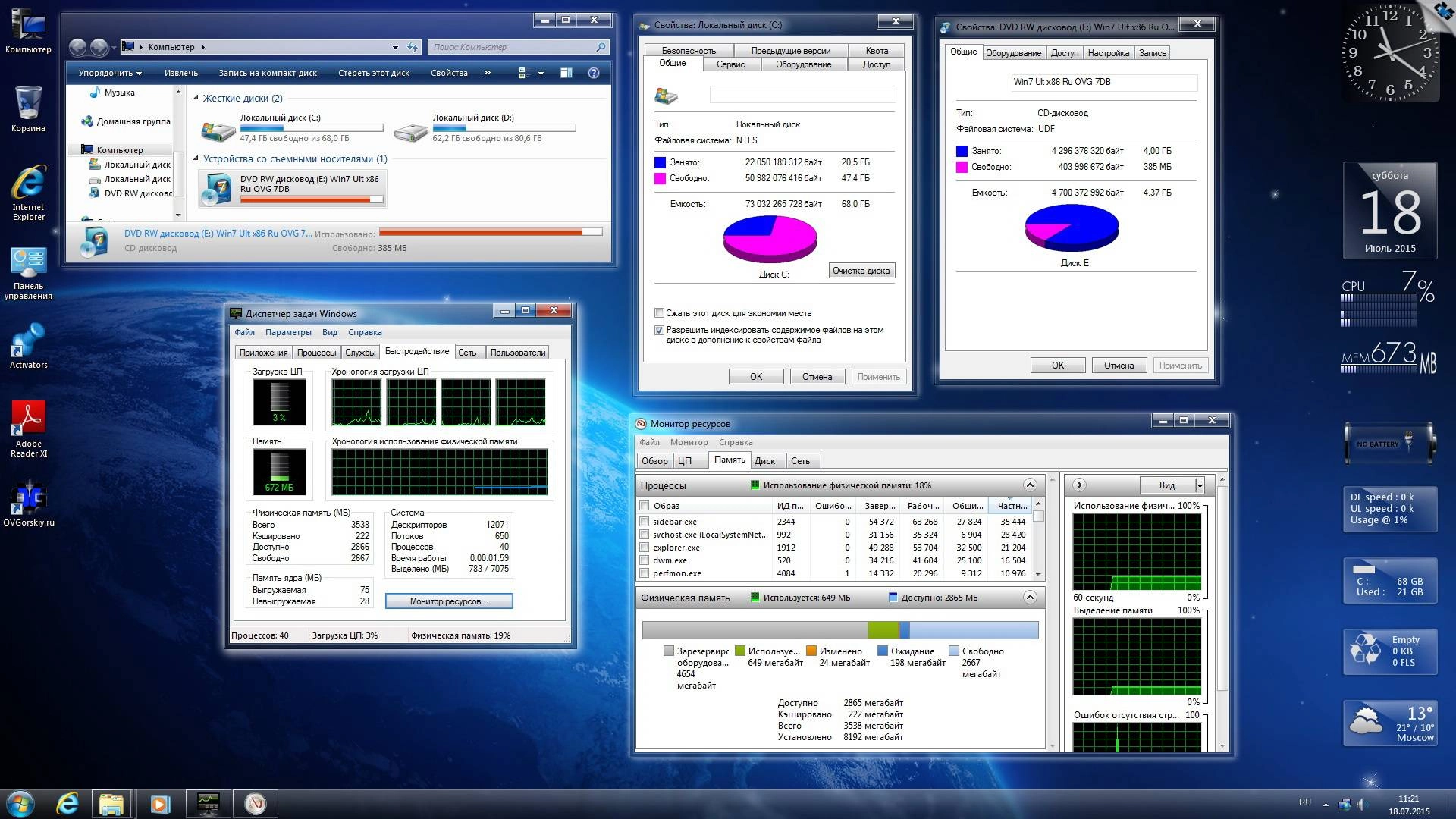Click the Local Disk C capacity bar
This screenshot has height=819, width=1456.
point(311,128)
